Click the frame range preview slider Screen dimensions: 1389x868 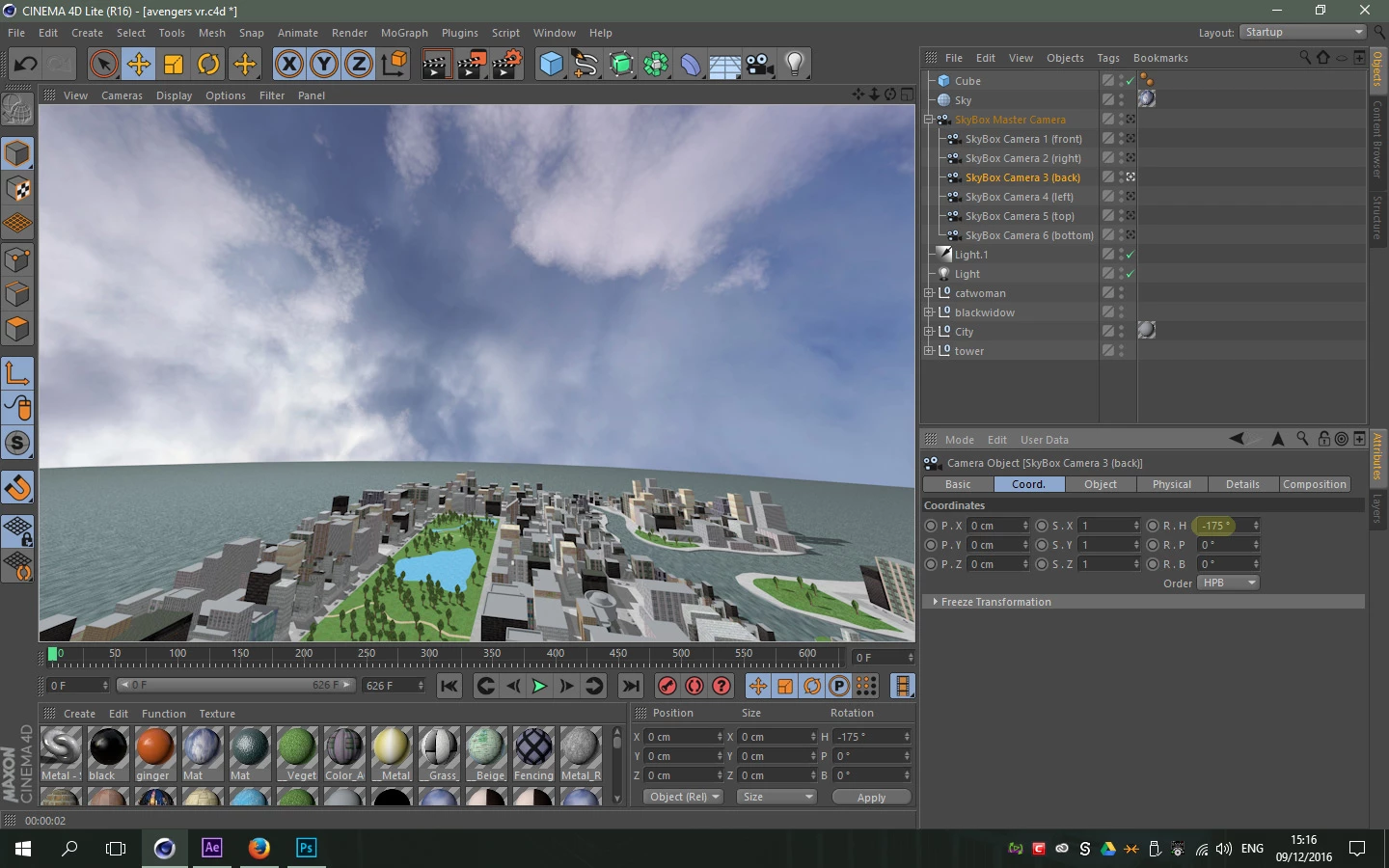coord(235,685)
